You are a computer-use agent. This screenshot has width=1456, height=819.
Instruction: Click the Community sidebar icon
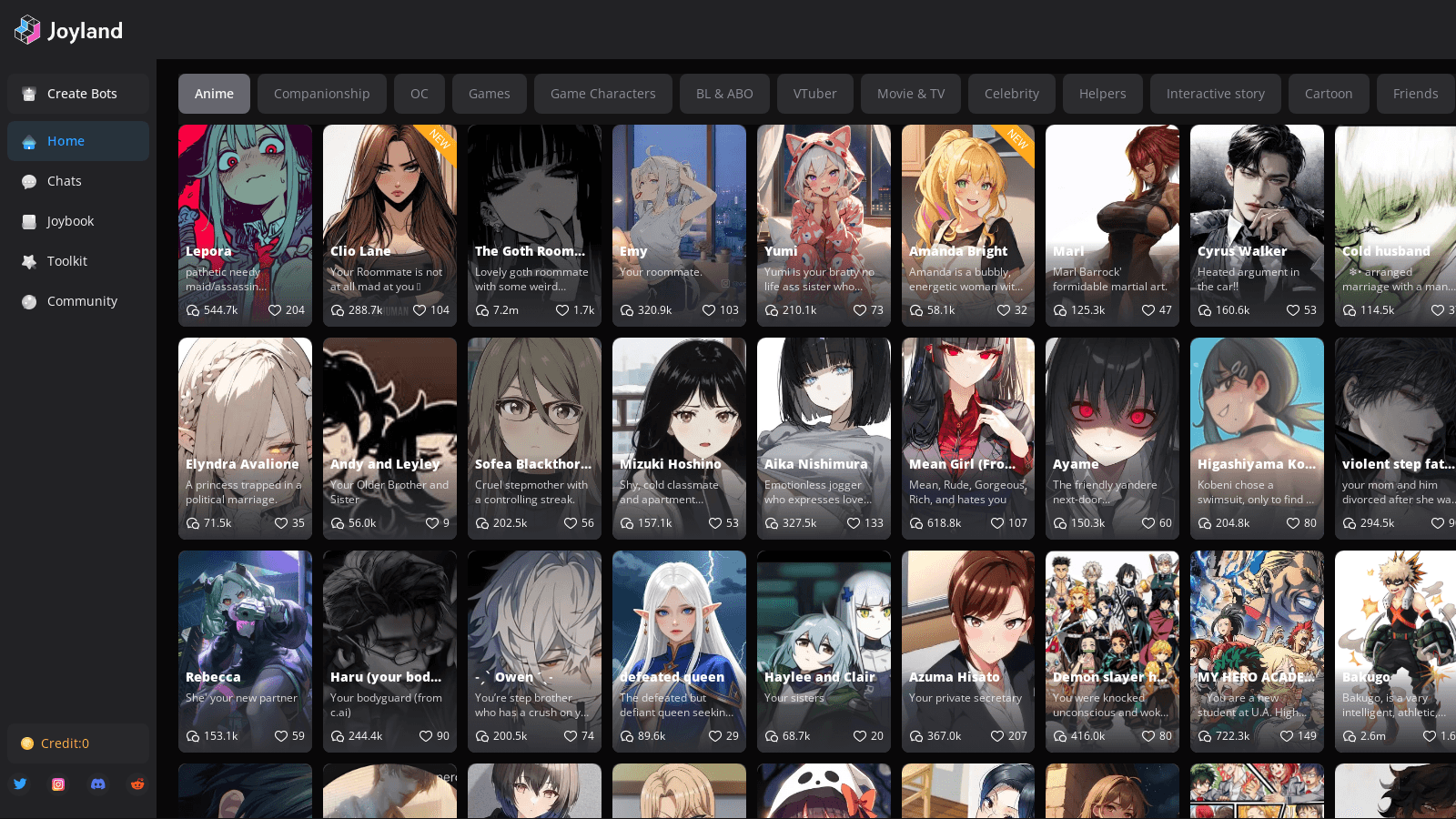click(29, 302)
